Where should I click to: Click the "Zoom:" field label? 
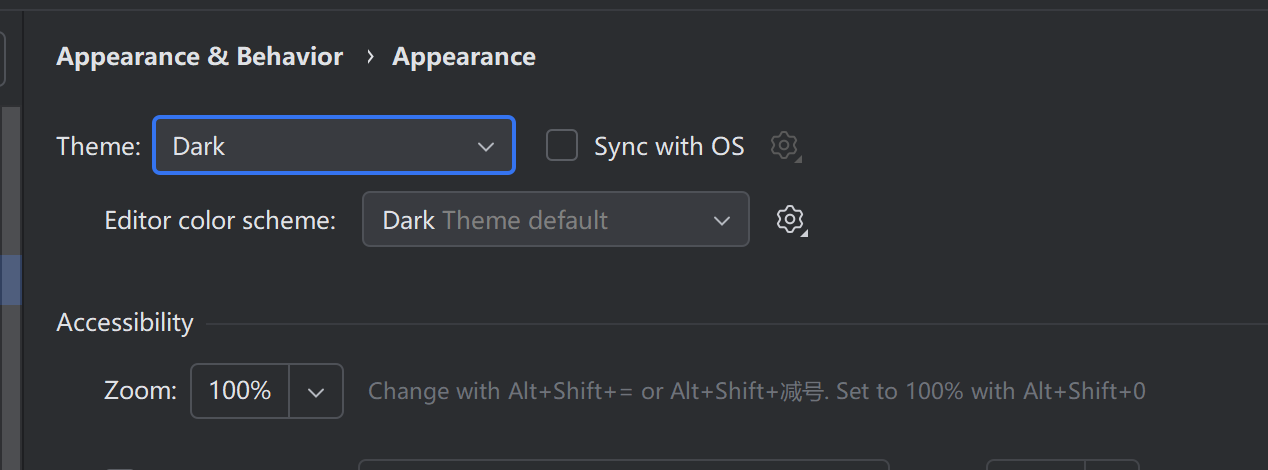[x=141, y=391]
